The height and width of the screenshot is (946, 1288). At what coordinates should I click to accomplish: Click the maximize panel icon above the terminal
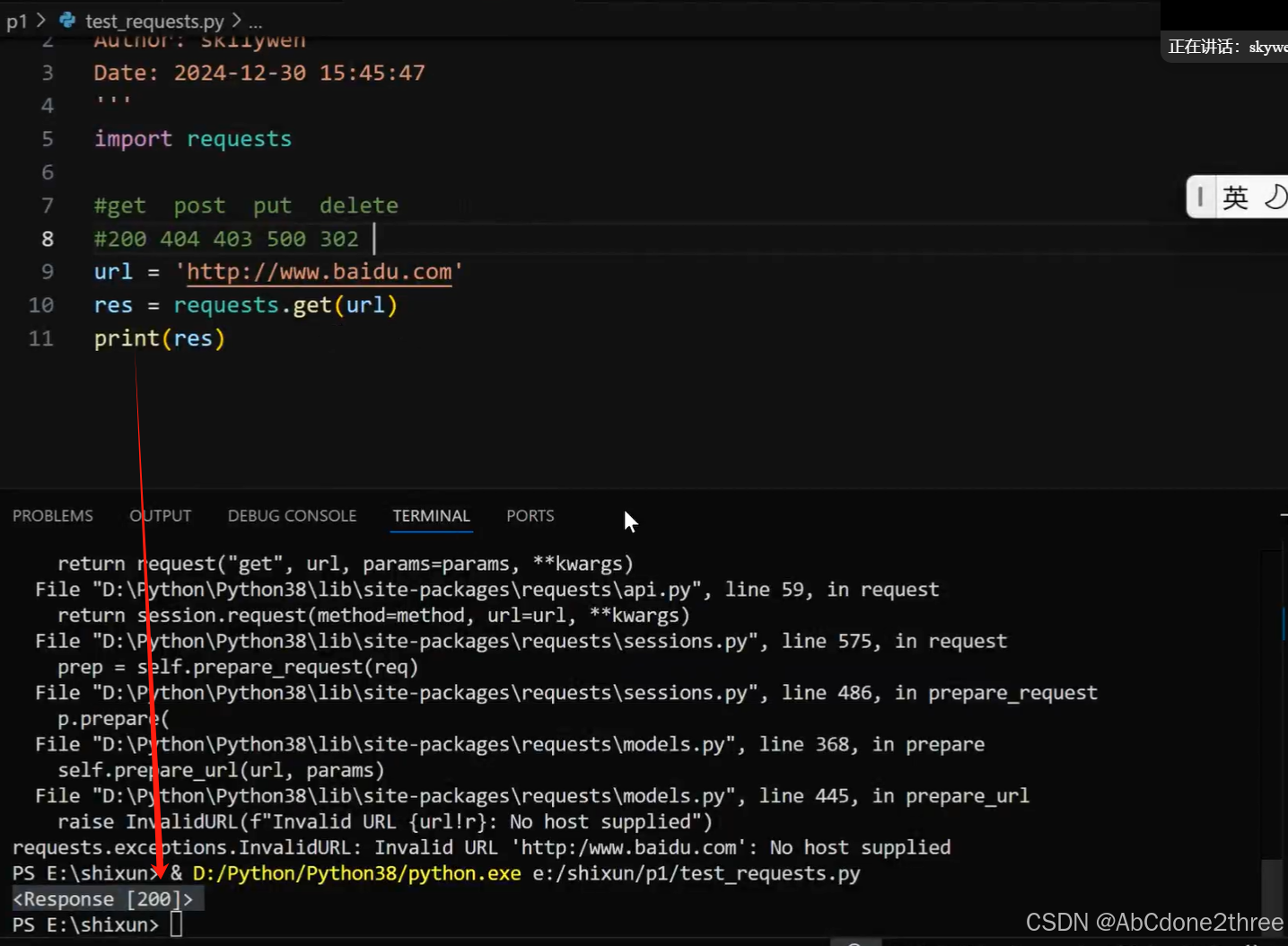pyautogui.click(x=1284, y=515)
